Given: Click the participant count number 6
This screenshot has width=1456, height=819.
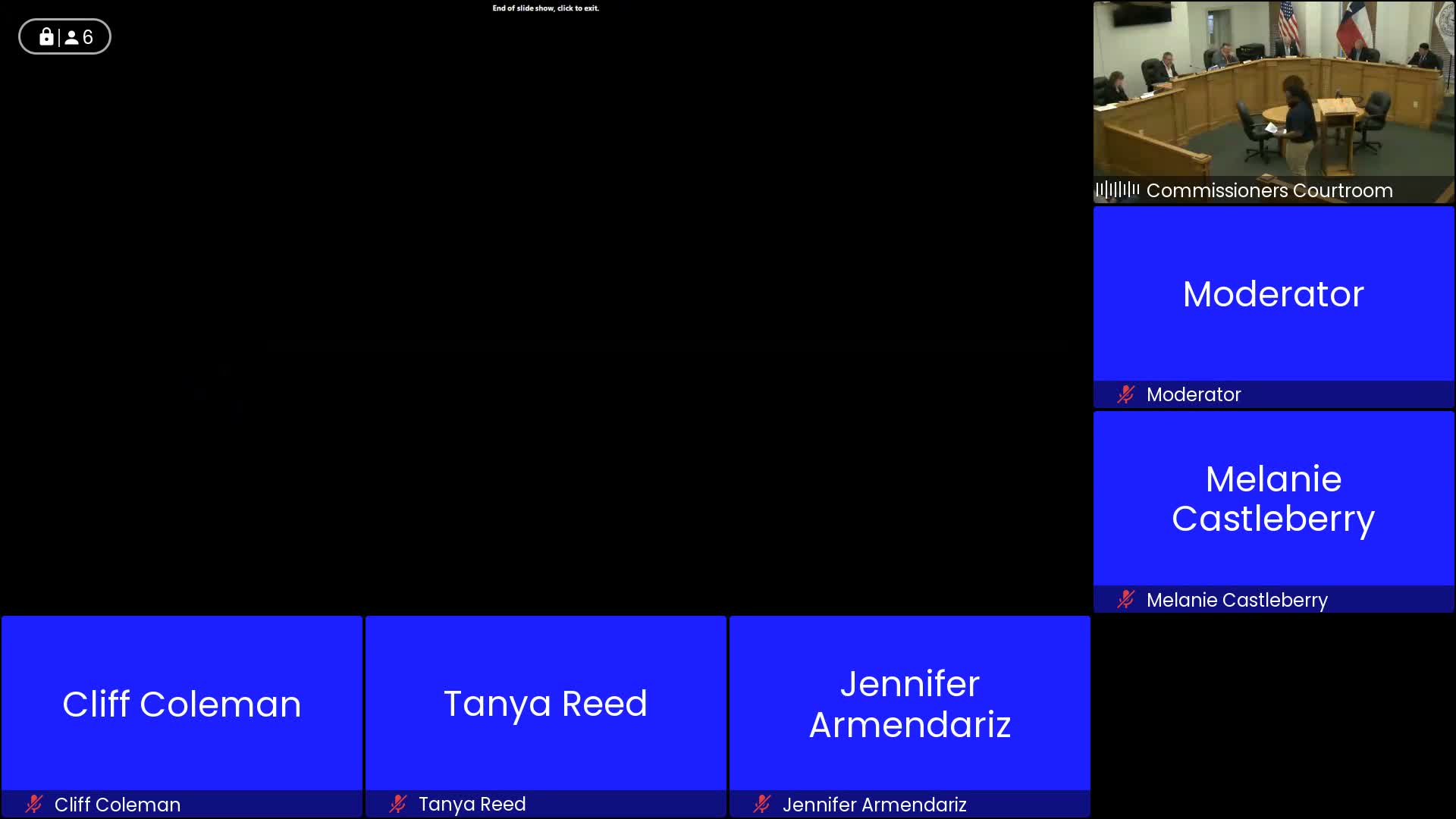Looking at the screenshot, I should [88, 37].
